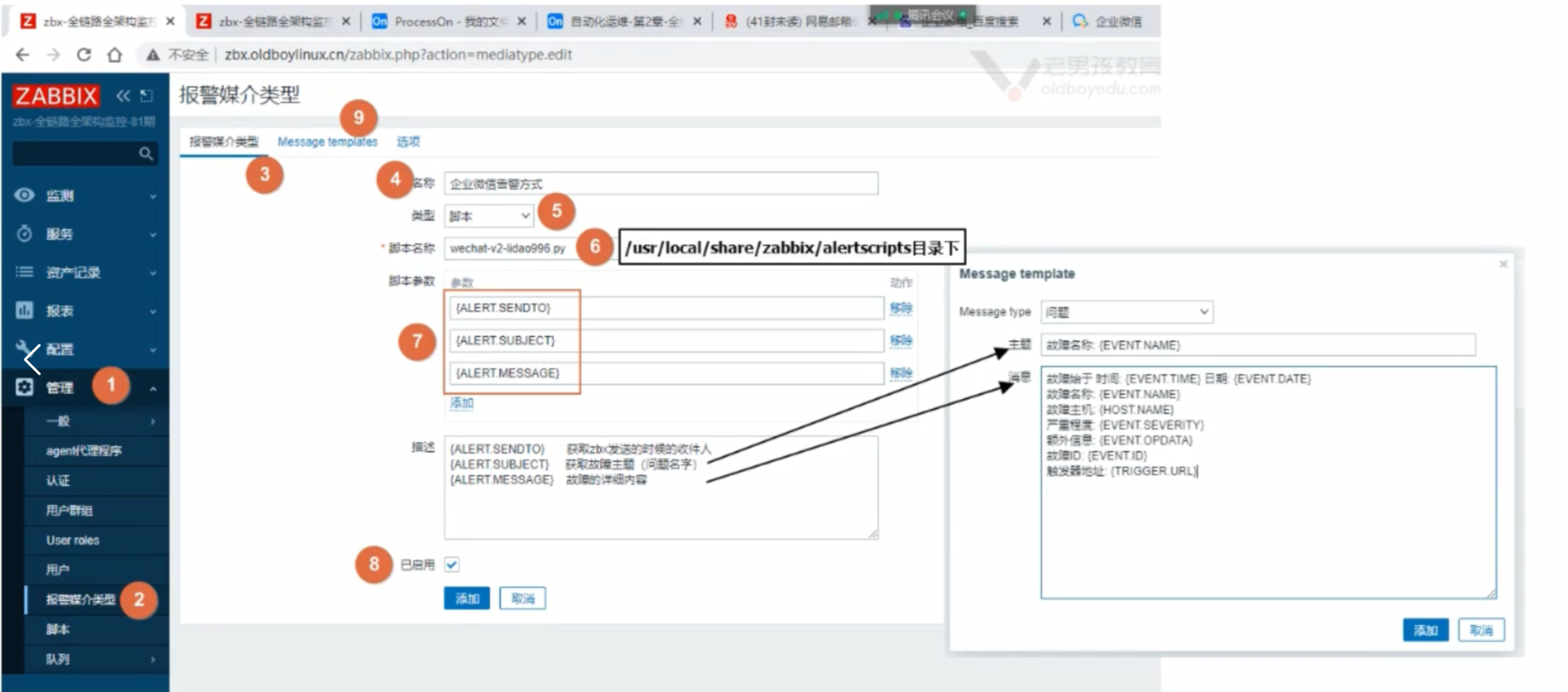This screenshot has height=692, width=1568.
Task: Go forward with browser forward arrow
Action: (x=53, y=55)
